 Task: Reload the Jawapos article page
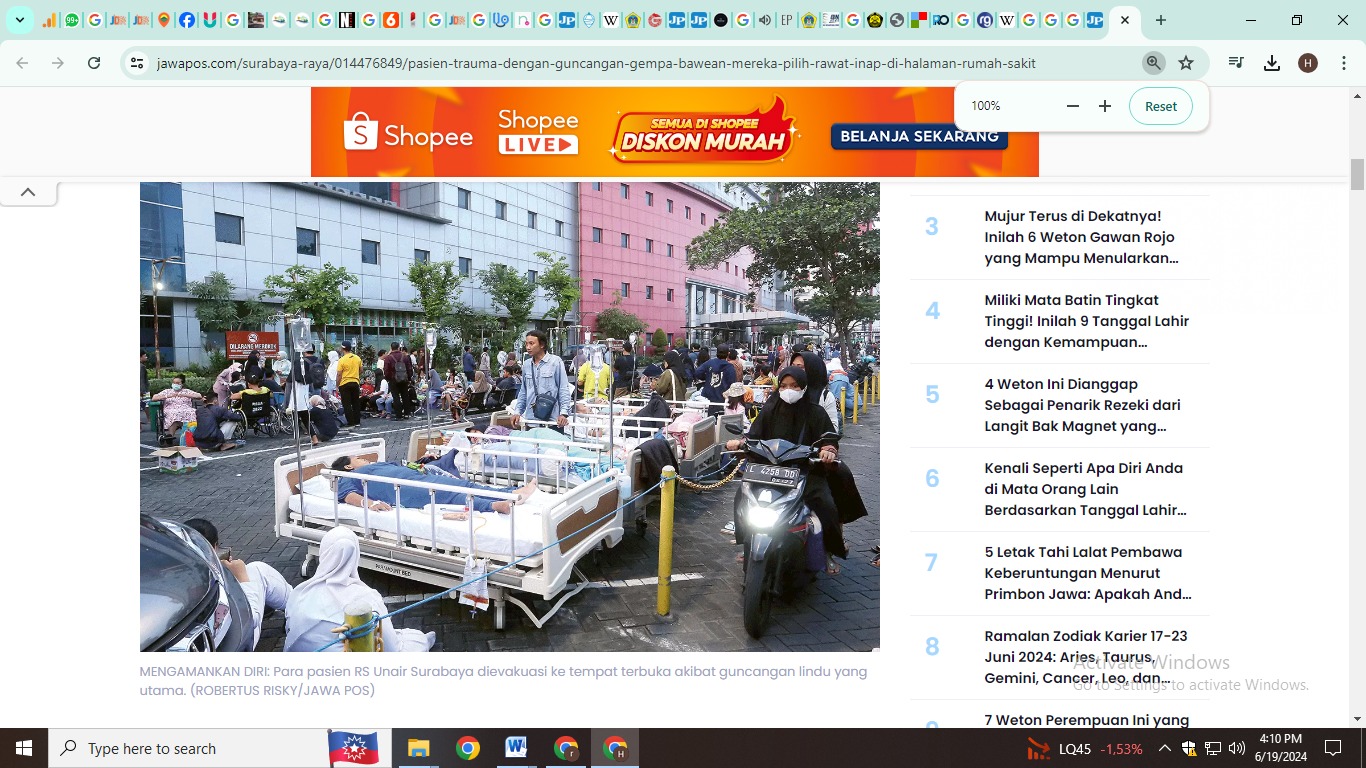(94, 63)
